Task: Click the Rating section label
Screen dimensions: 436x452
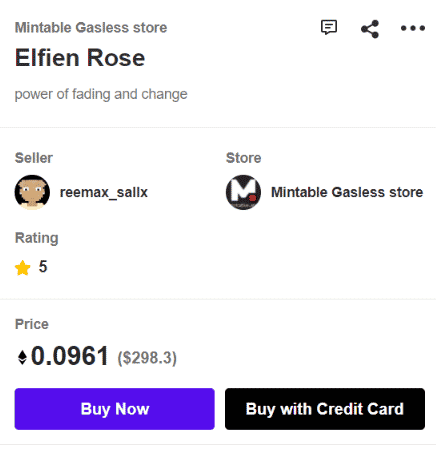Action: (x=37, y=238)
